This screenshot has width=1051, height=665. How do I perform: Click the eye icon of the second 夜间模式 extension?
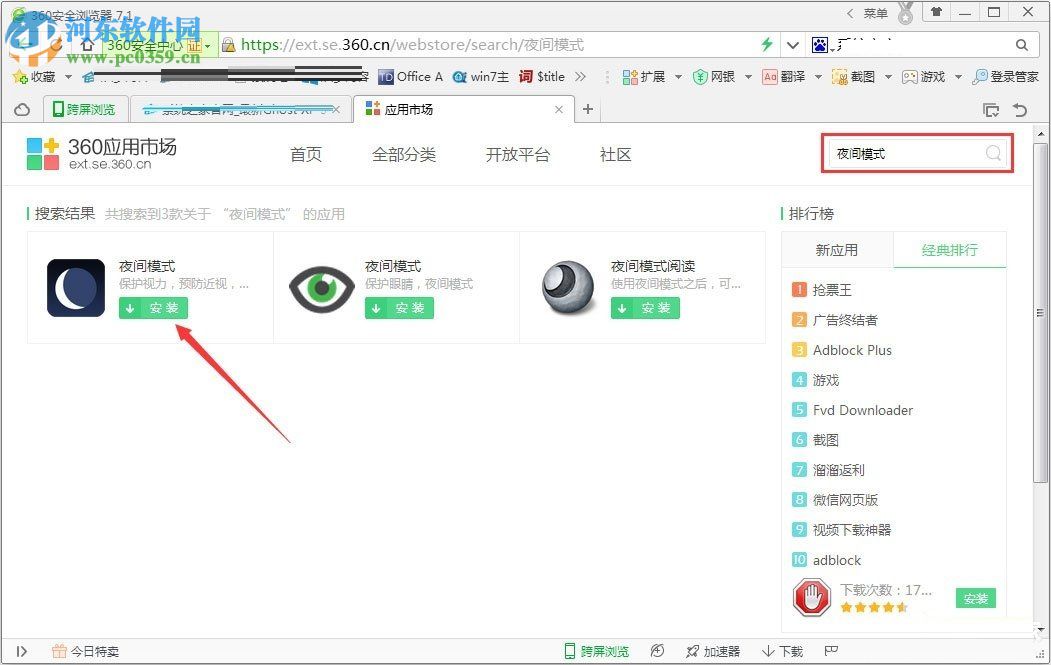pyautogui.click(x=321, y=287)
